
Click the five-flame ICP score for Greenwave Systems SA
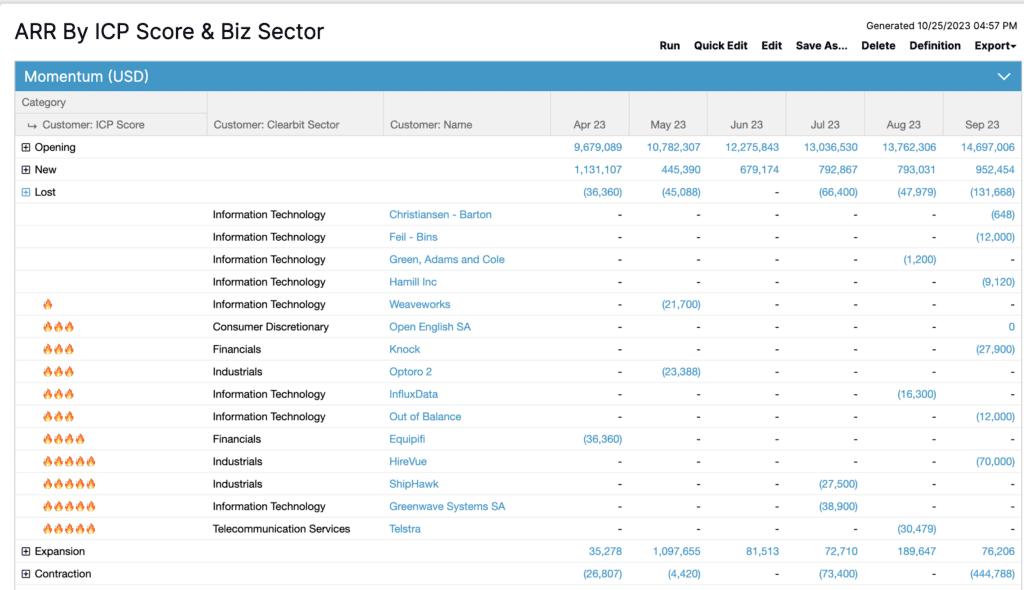69,506
